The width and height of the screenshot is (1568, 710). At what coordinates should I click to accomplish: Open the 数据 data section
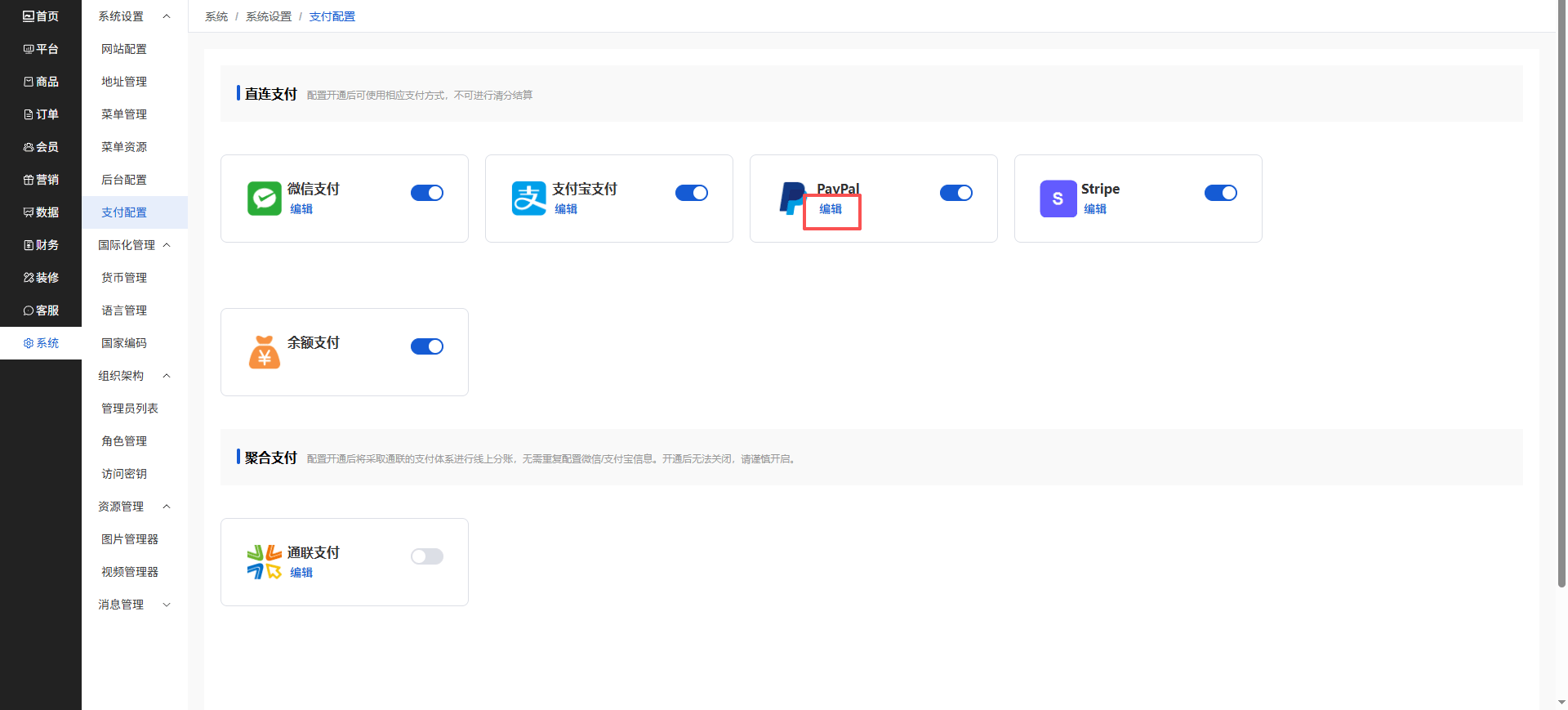coord(41,212)
